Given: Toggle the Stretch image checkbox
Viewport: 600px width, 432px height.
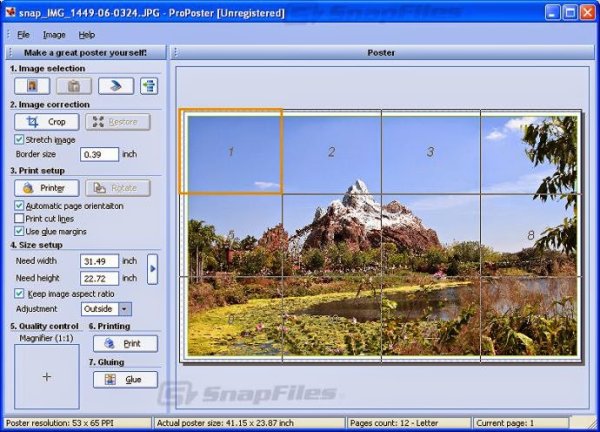Looking at the screenshot, I should [x=19, y=139].
